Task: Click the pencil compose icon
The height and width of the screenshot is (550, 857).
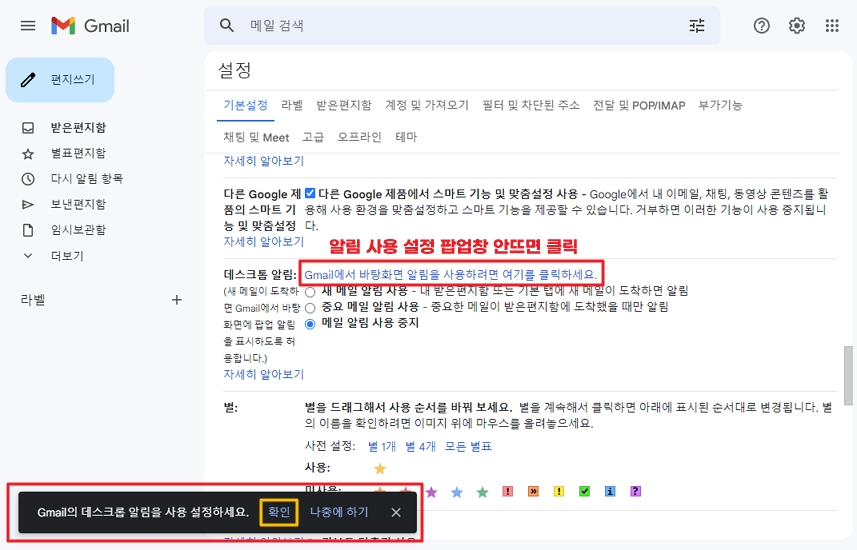Action: pyautogui.click(x=28, y=80)
